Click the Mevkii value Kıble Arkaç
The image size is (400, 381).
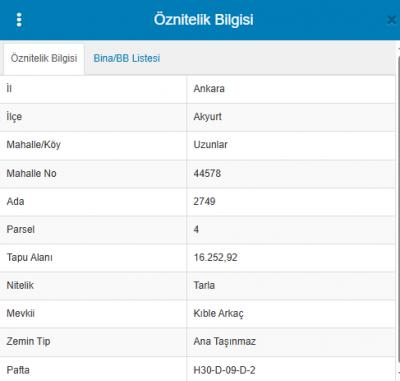click(x=218, y=313)
